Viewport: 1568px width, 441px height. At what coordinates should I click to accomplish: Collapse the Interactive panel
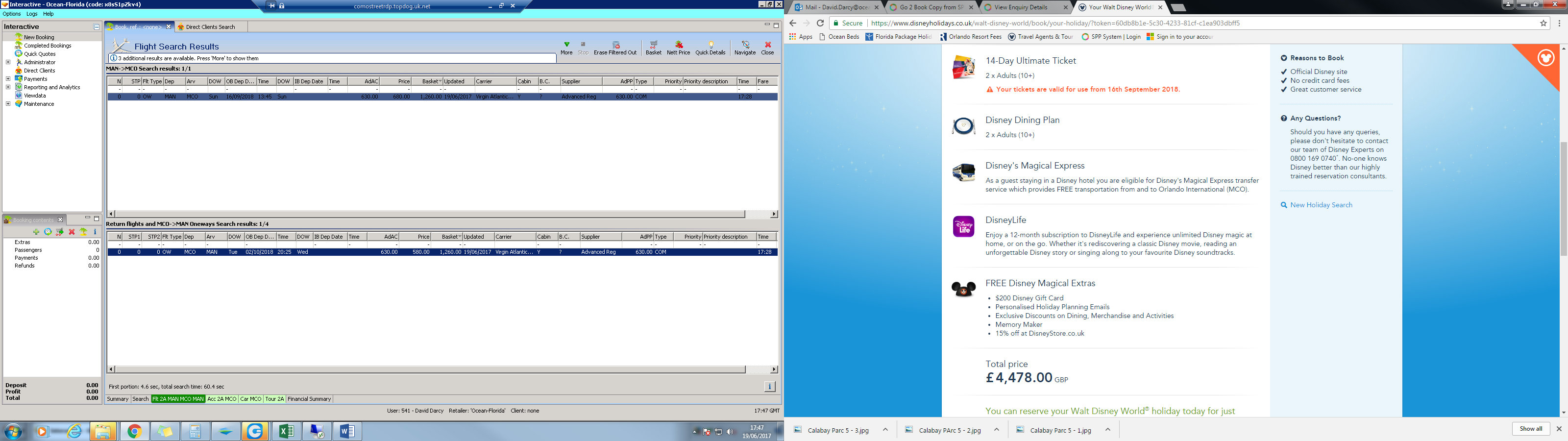click(x=96, y=27)
